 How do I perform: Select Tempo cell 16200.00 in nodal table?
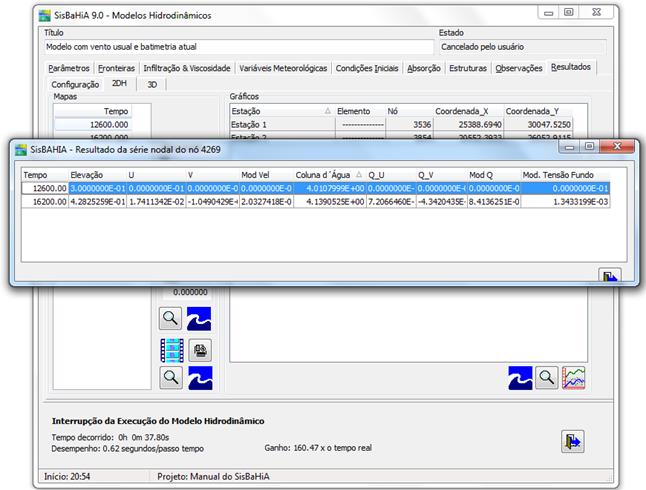(45, 202)
